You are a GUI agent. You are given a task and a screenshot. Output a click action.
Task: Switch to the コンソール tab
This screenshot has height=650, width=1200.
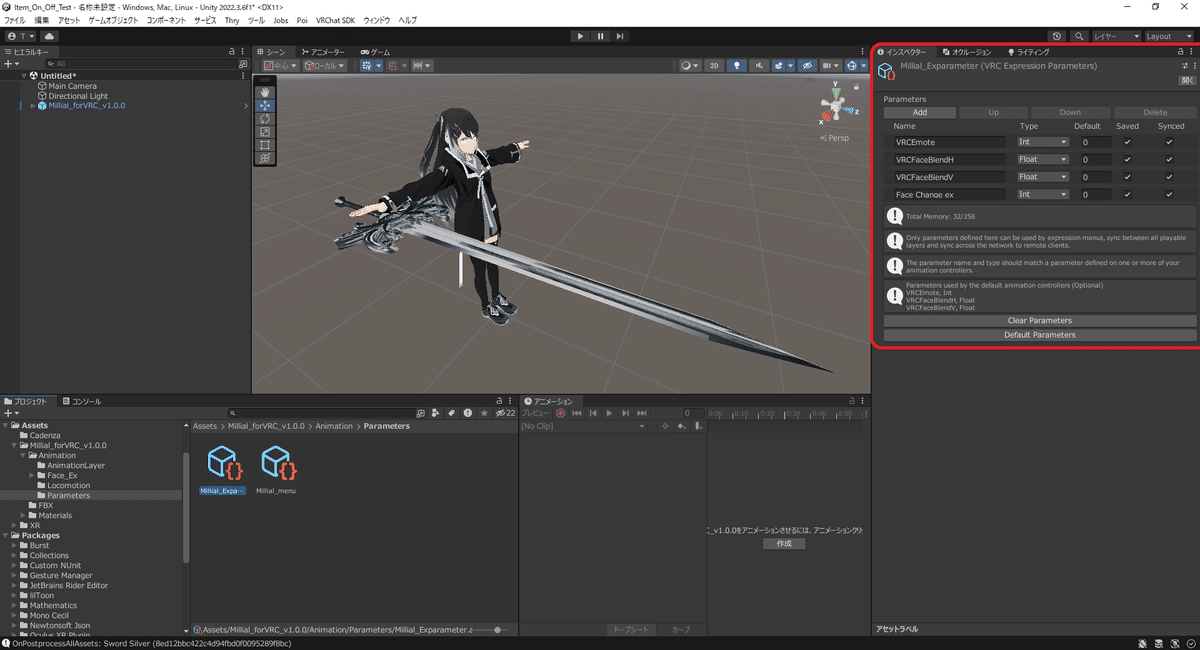coord(81,401)
